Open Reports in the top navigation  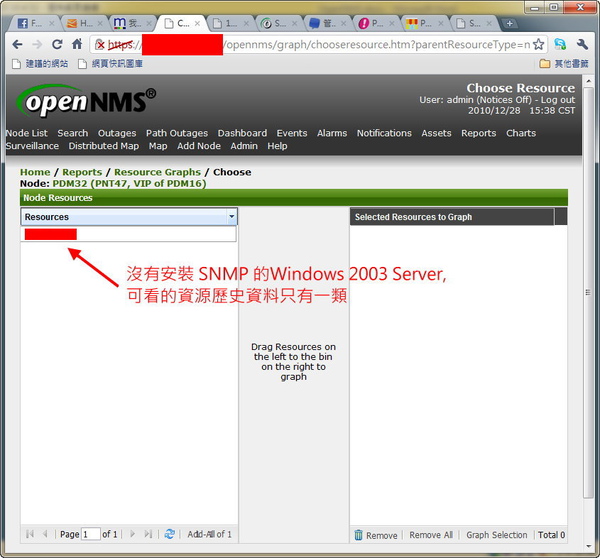coord(479,133)
